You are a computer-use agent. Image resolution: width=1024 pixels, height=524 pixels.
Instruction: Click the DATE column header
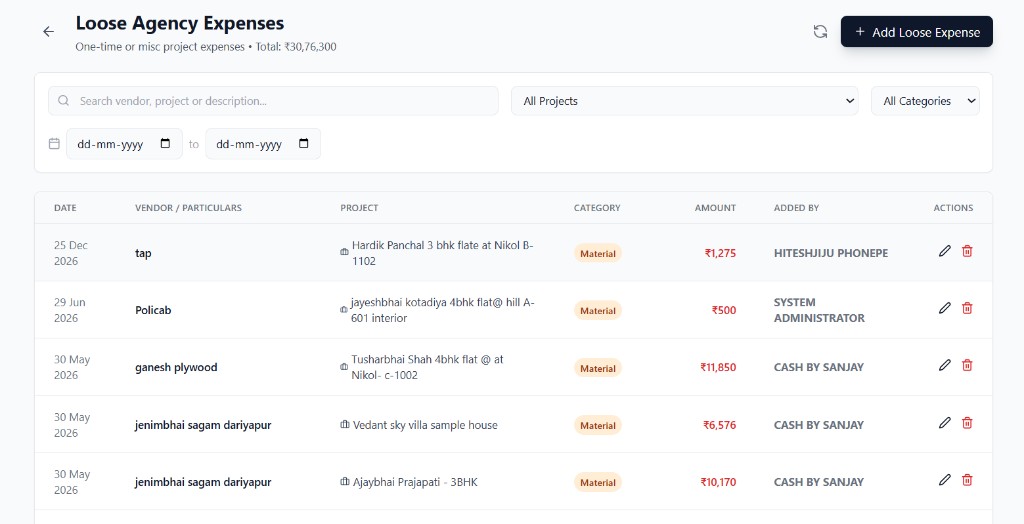tap(65, 208)
